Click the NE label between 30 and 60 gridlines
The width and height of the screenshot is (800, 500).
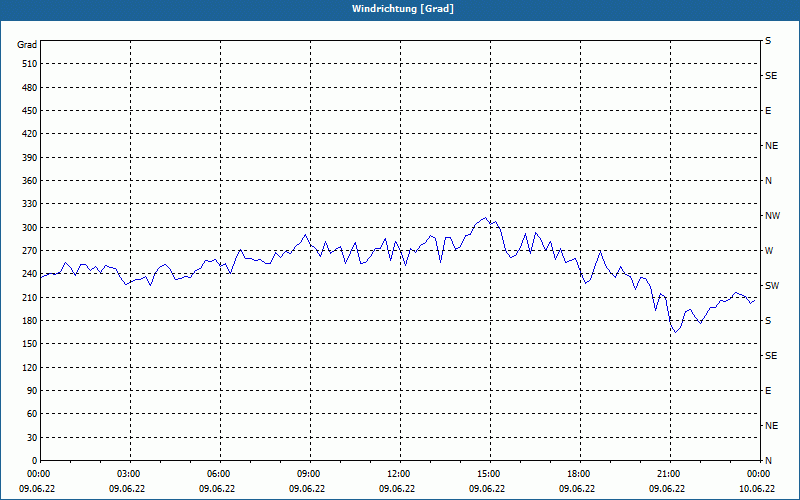[771, 426]
